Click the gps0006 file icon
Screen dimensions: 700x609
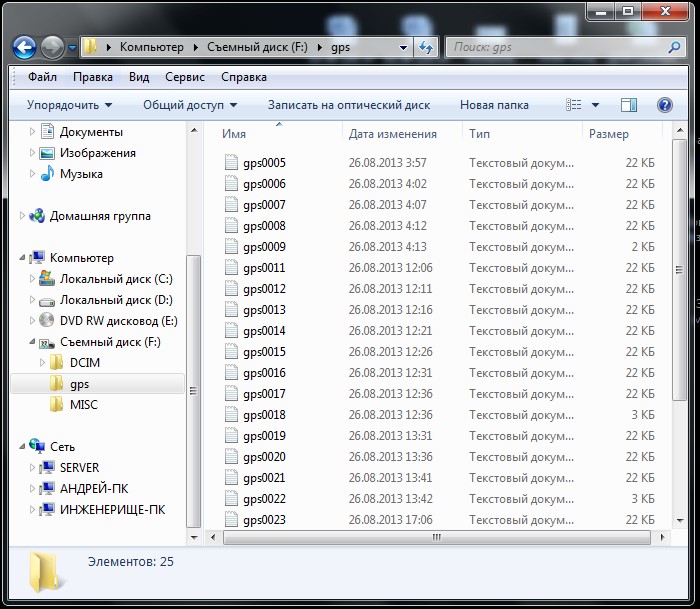[231, 183]
